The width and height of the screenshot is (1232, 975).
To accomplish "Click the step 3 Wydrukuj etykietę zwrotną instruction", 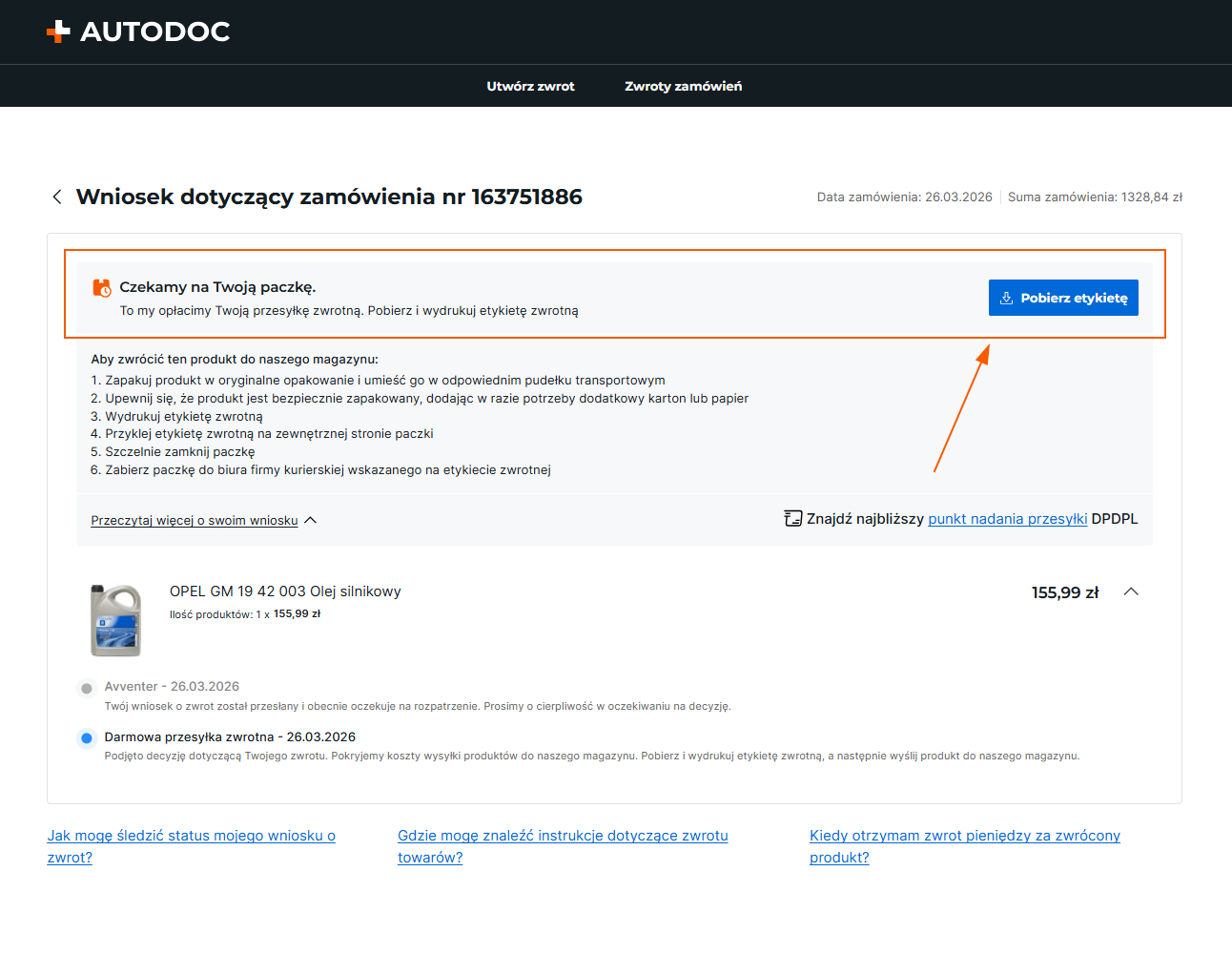I will click(x=176, y=417).
